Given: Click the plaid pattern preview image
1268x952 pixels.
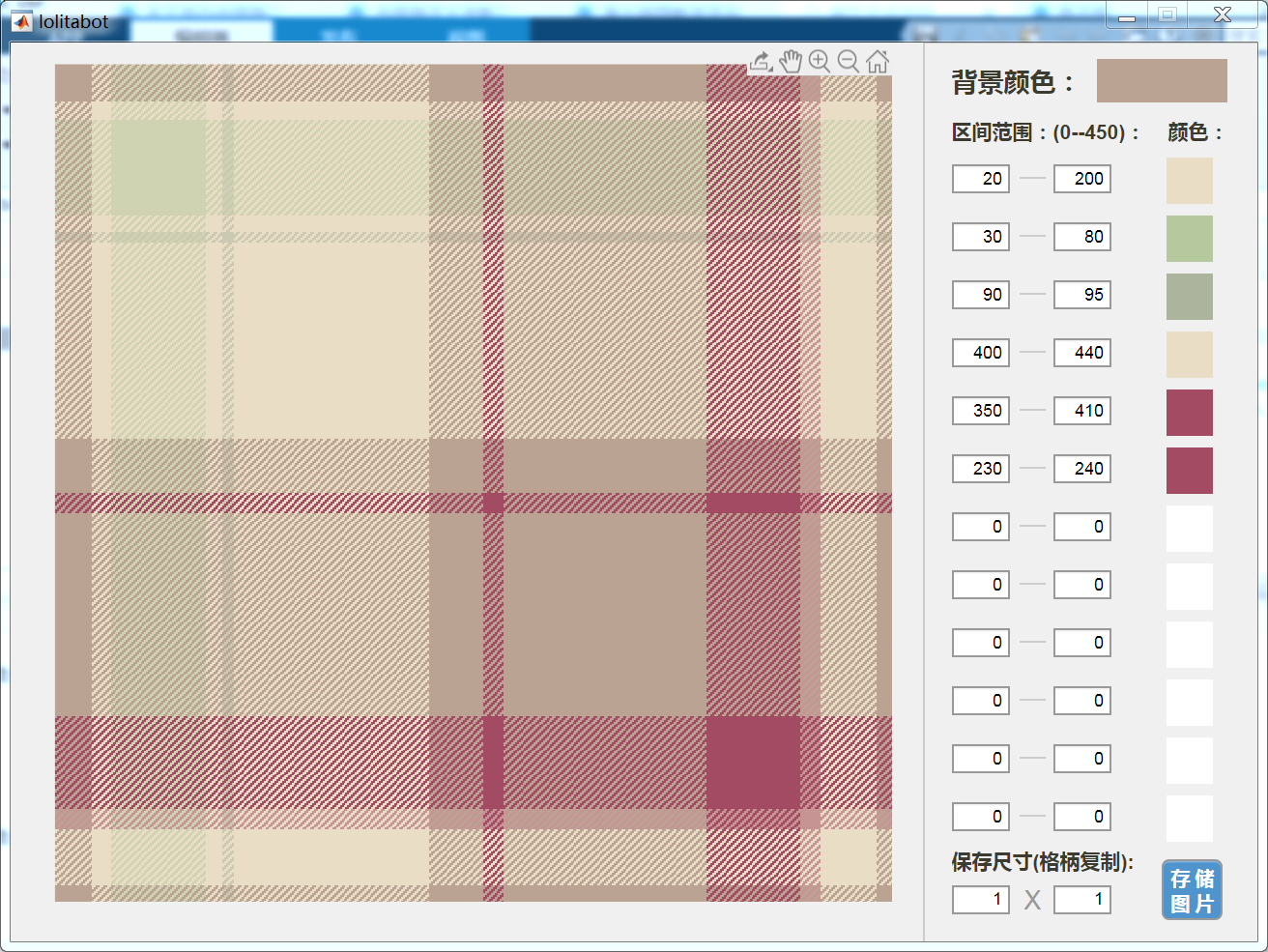Looking at the screenshot, I should click(474, 483).
